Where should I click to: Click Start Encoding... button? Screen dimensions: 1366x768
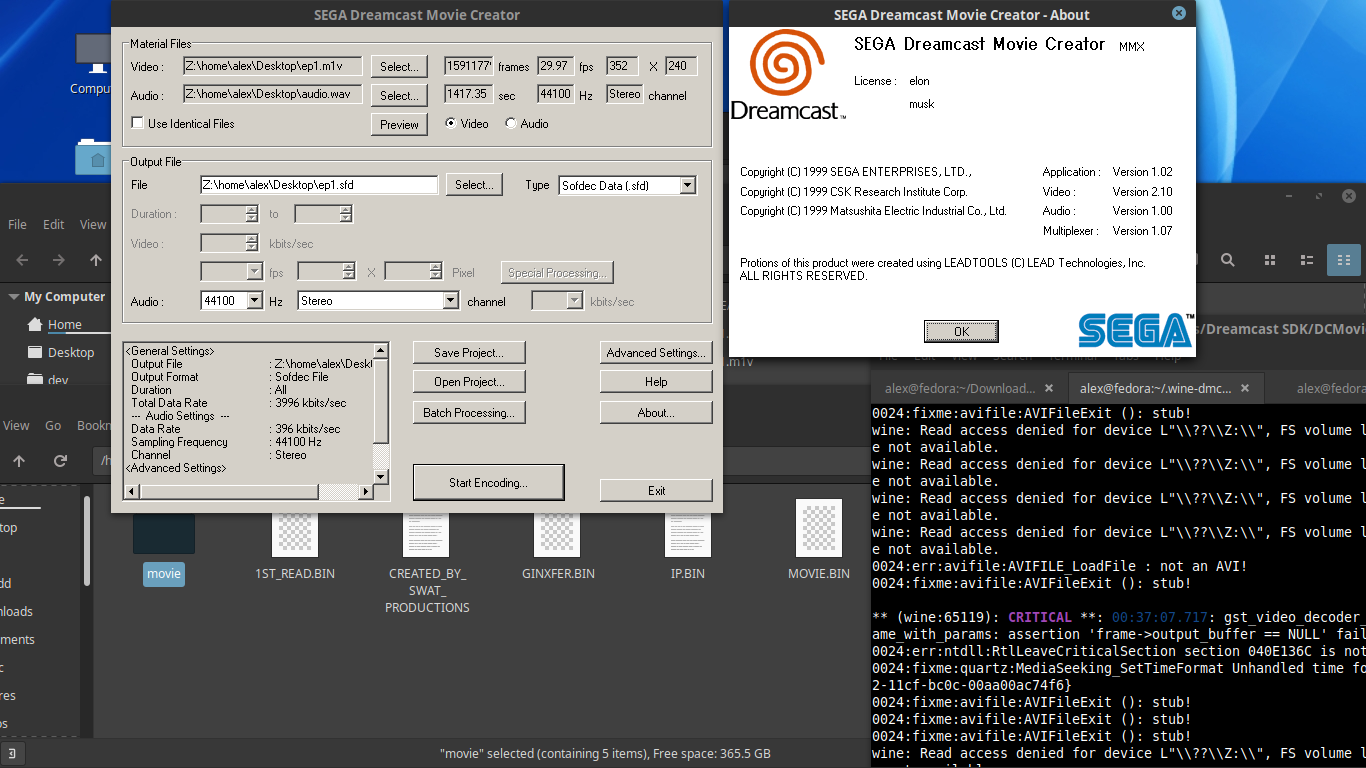[x=488, y=483]
